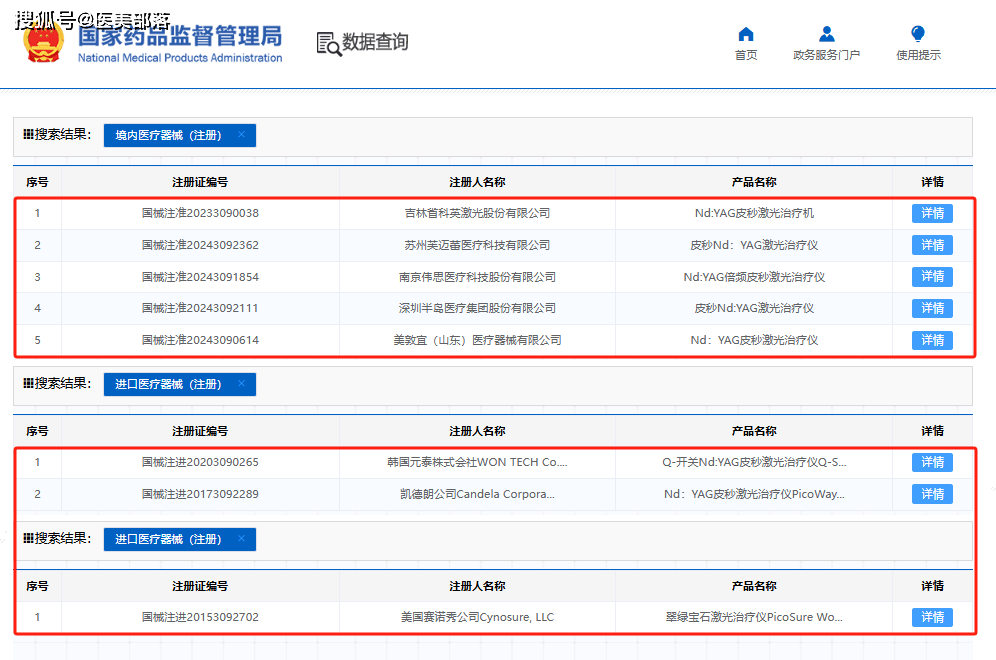
Task: Click registration number 国械注进20203090265
Action: 200,462
